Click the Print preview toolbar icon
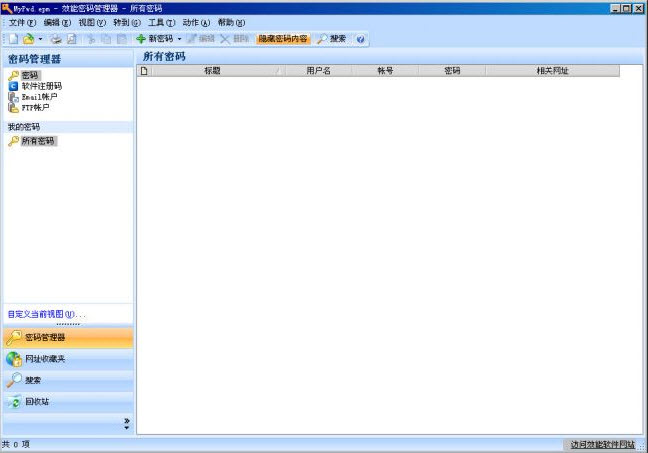 (72, 39)
